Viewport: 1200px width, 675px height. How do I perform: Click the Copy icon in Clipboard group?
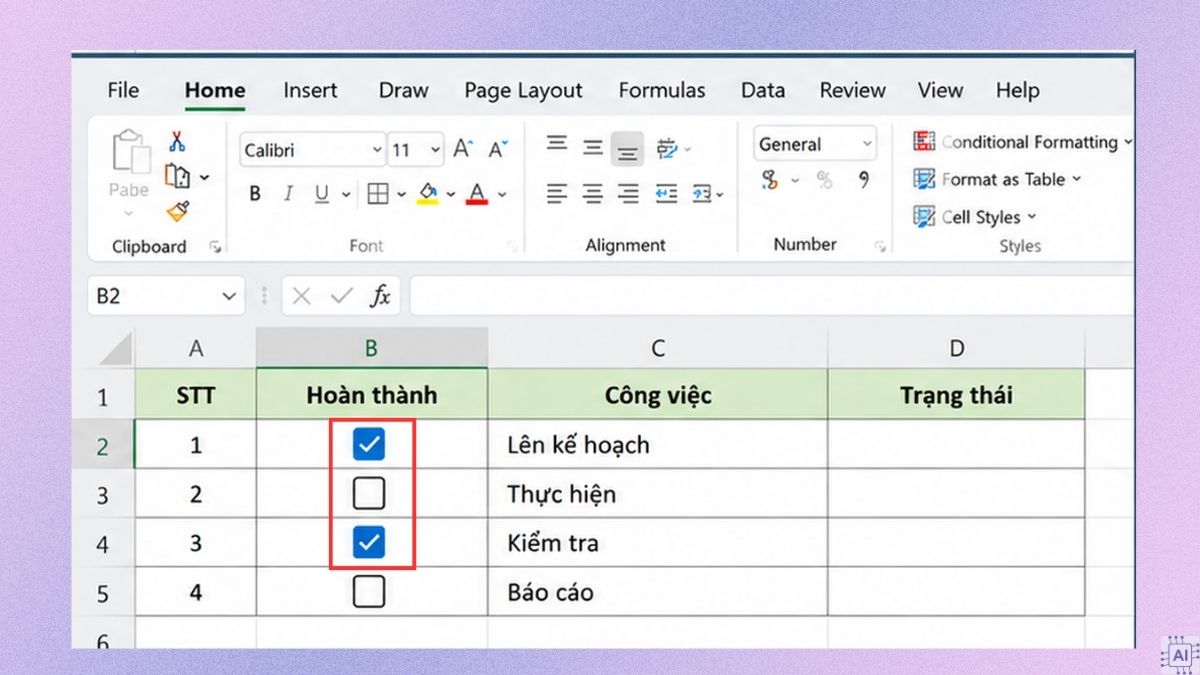click(178, 177)
